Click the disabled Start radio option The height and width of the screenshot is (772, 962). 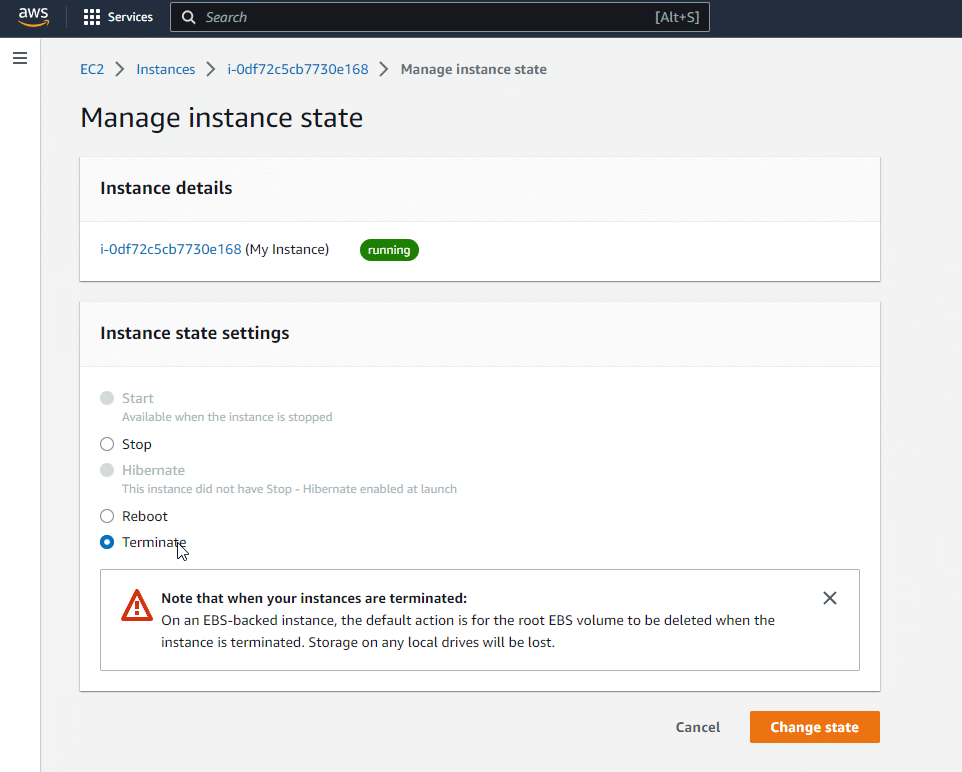click(107, 398)
